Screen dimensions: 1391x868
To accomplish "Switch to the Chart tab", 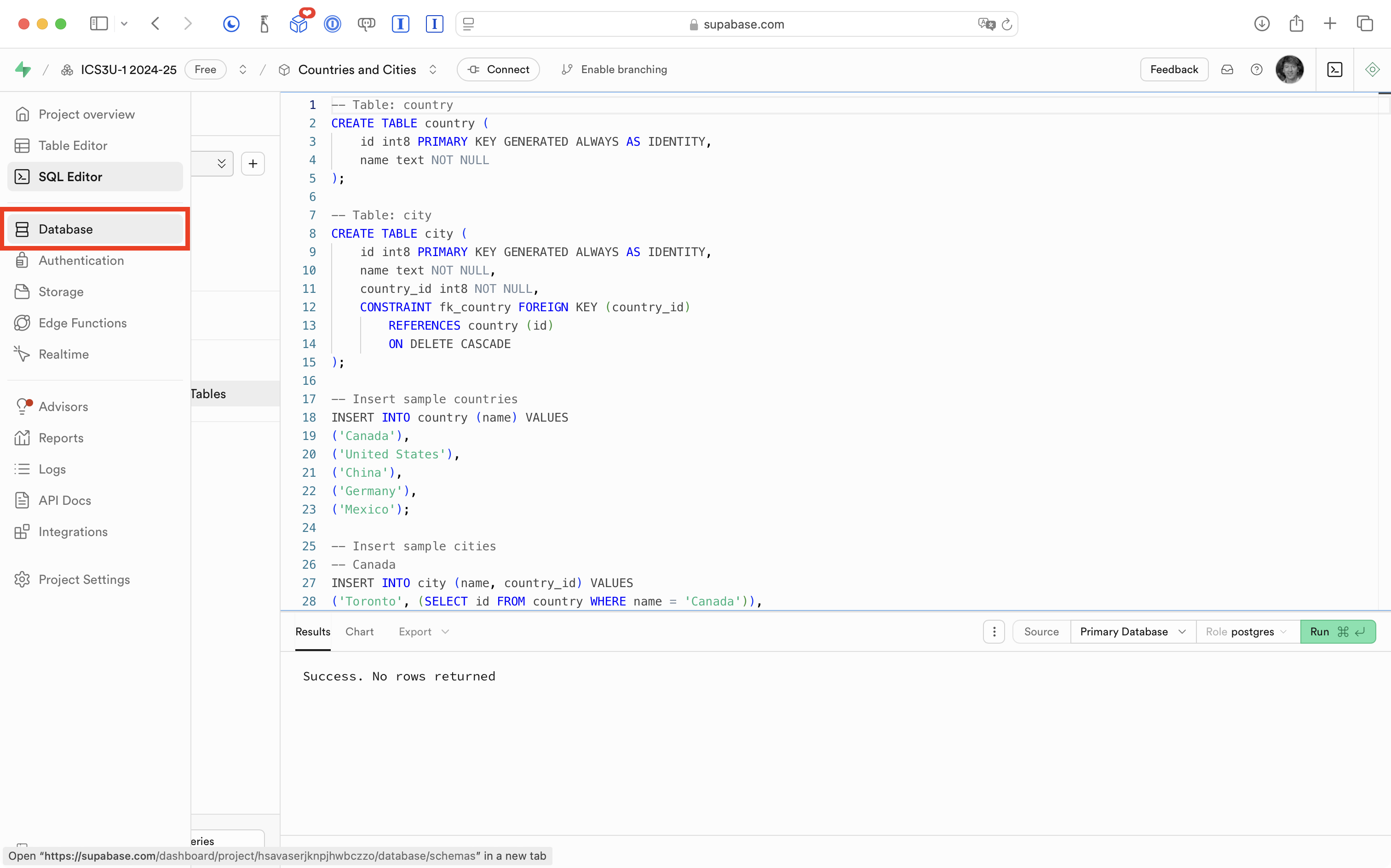I will (x=359, y=632).
